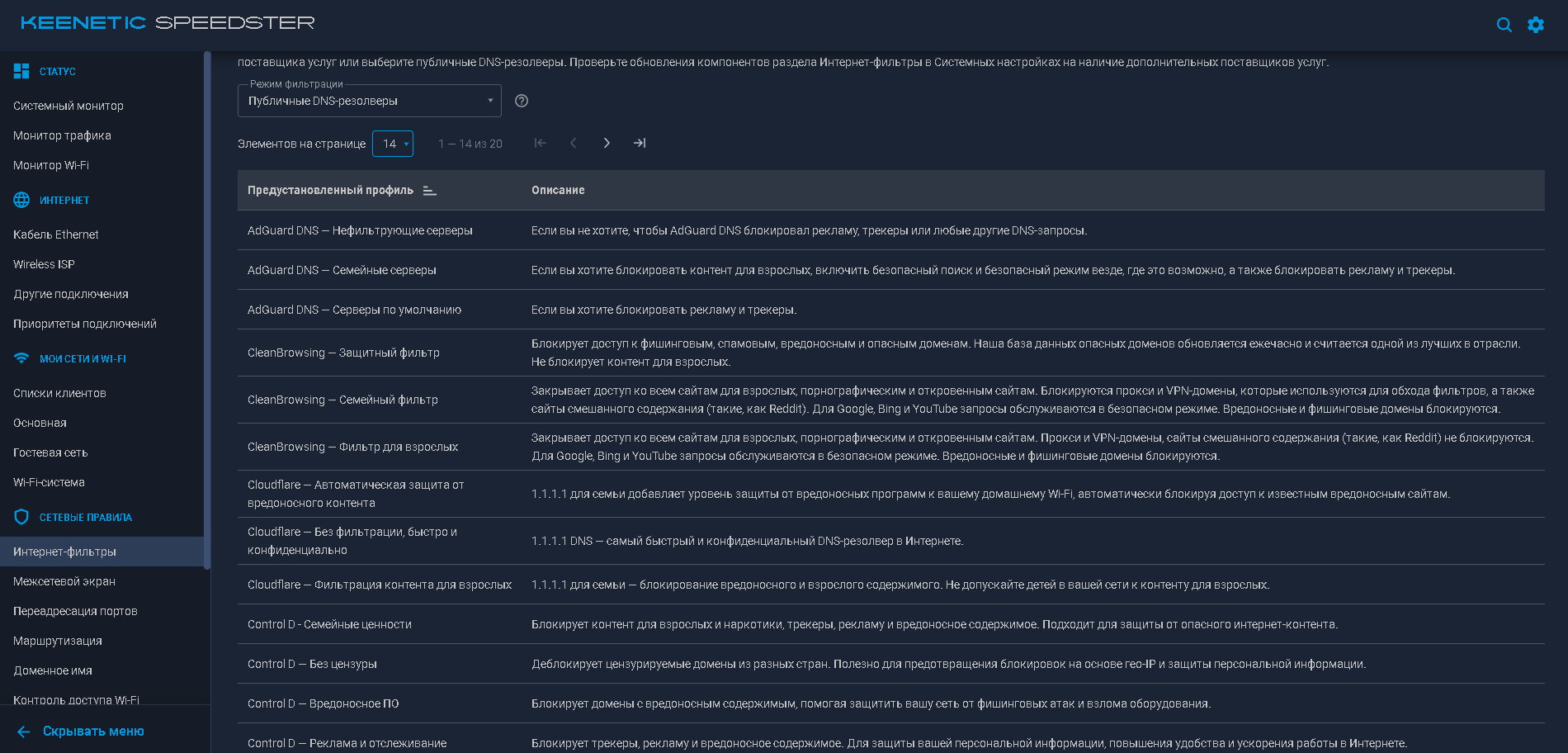Click the ИНТЕРНЕТ section heading
Screen dimensions: 1568x753
[x=64, y=201]
